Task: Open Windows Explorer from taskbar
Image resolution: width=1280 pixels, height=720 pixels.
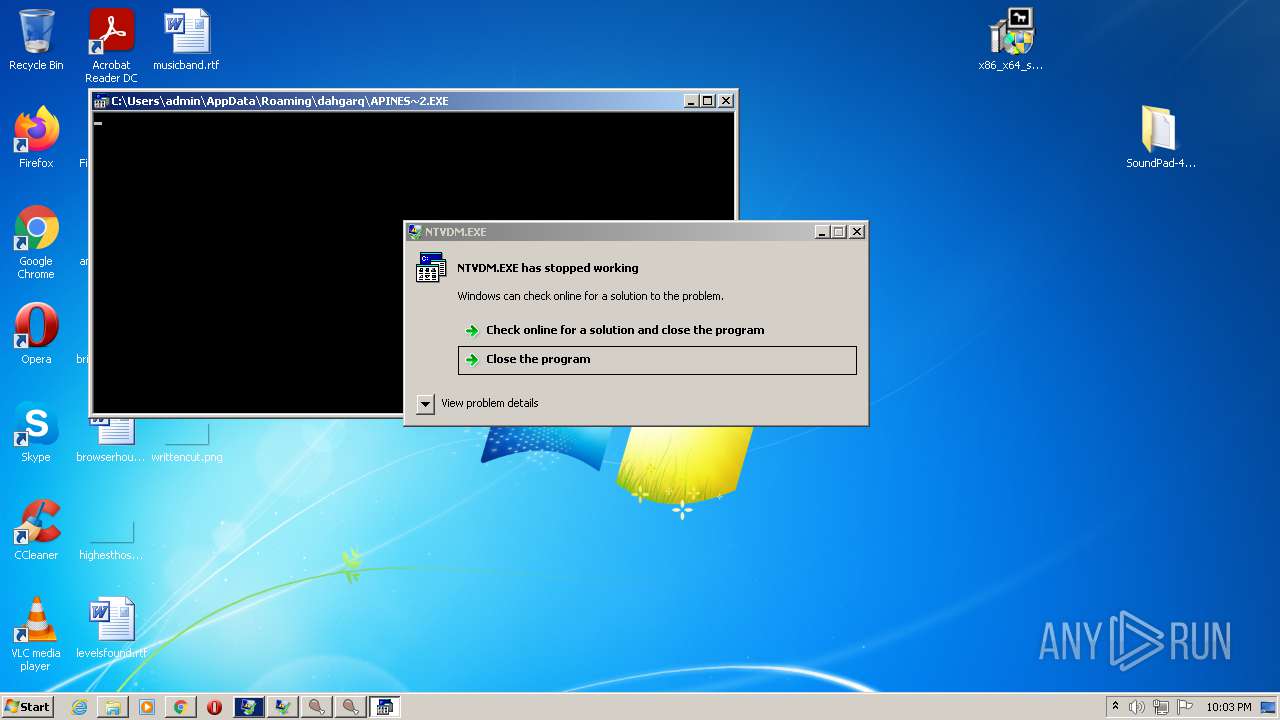Action: coord(113,707)
